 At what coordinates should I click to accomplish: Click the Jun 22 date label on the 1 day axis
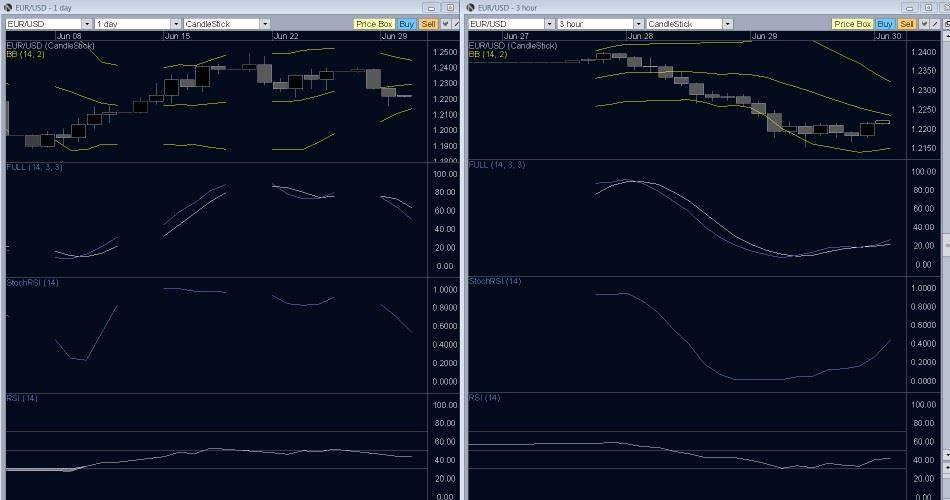(285, 36)
